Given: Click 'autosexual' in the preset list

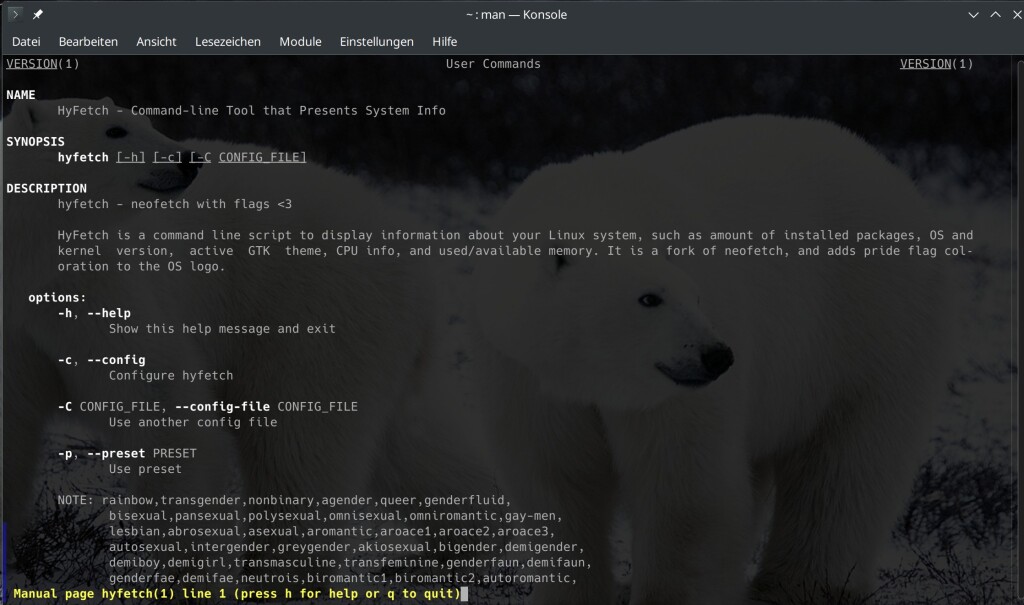Looking at the screenshot, I should click(x=146, y=547).
